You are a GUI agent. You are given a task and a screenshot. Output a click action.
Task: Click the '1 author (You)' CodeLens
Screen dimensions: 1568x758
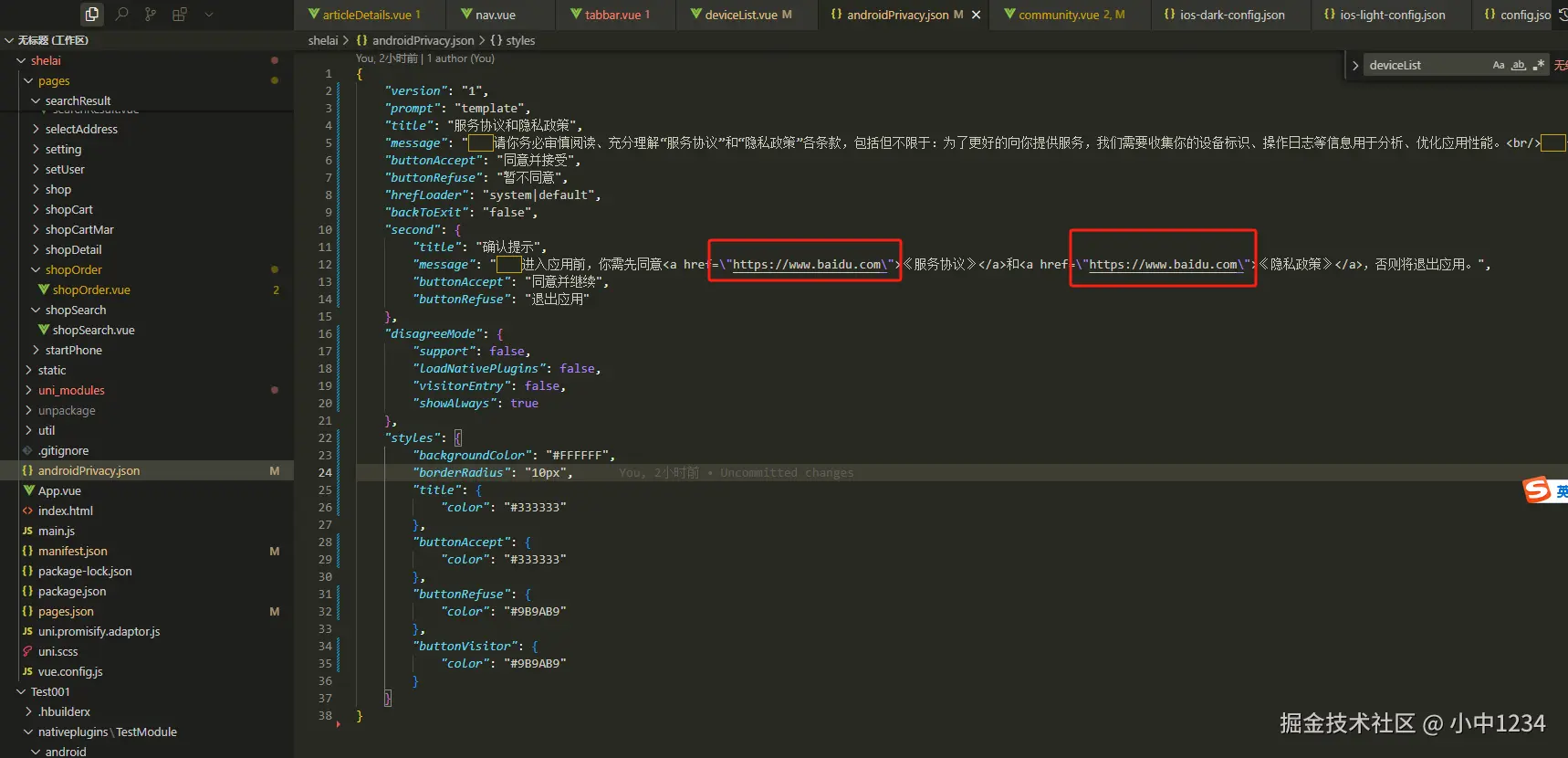[461, 58]
